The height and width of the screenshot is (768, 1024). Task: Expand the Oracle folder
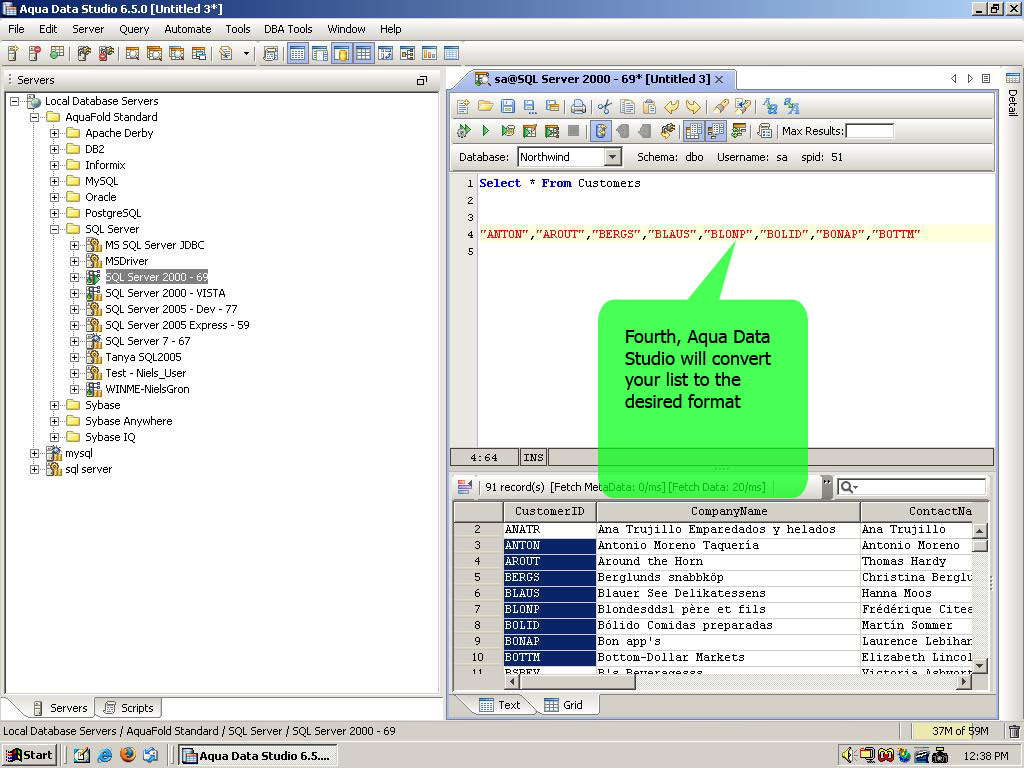[x=55, y=197]
